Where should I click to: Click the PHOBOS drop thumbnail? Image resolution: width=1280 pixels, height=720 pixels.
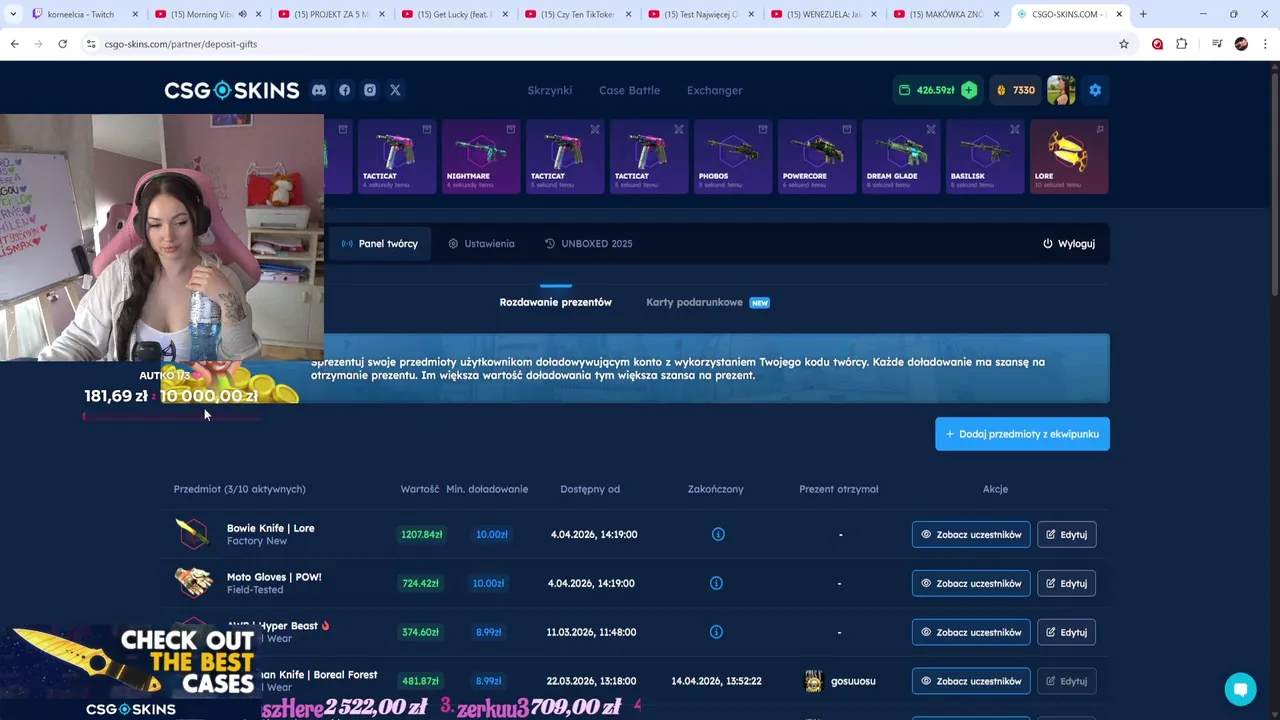pos(733,157)
